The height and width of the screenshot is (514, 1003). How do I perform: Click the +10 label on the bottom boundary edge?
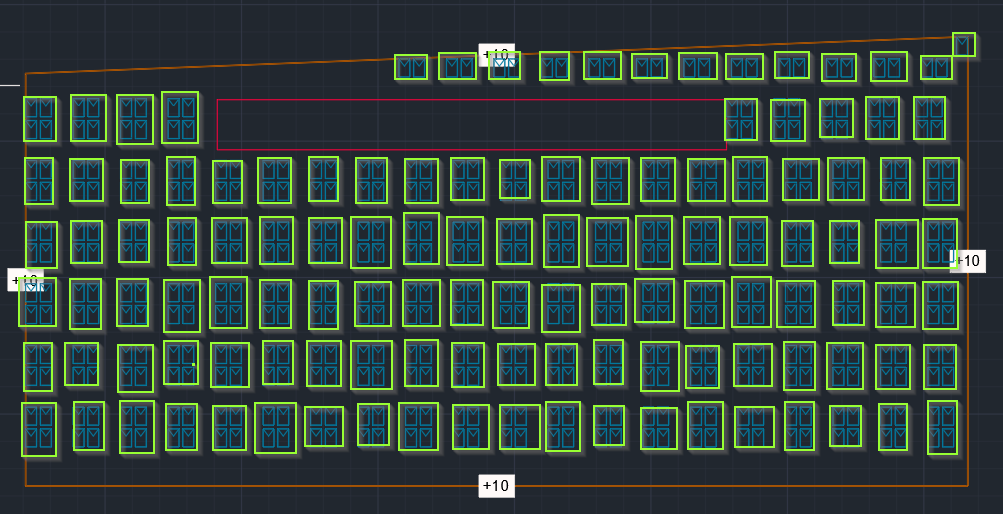496,486
